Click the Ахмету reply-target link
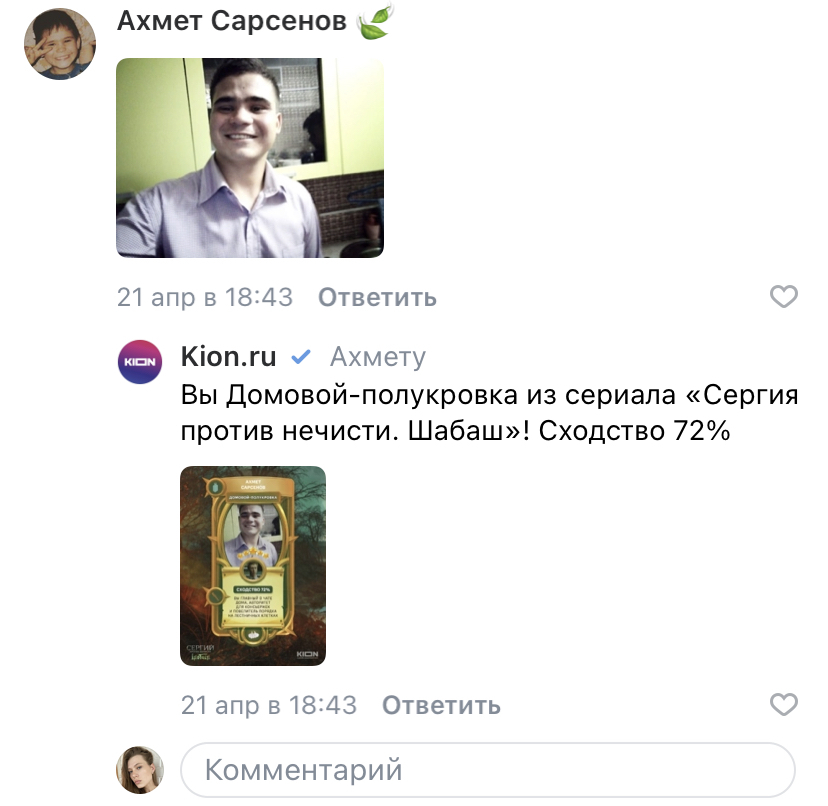Viewport: 828px width, 806px height. click(x=378, y=357)
